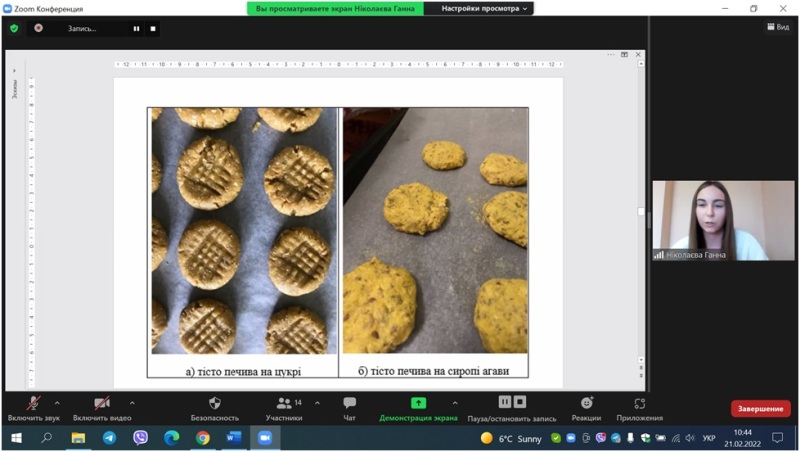Click Telegram icon in system tray
This screenshot has height=452, width=800.
pos(616,438)
